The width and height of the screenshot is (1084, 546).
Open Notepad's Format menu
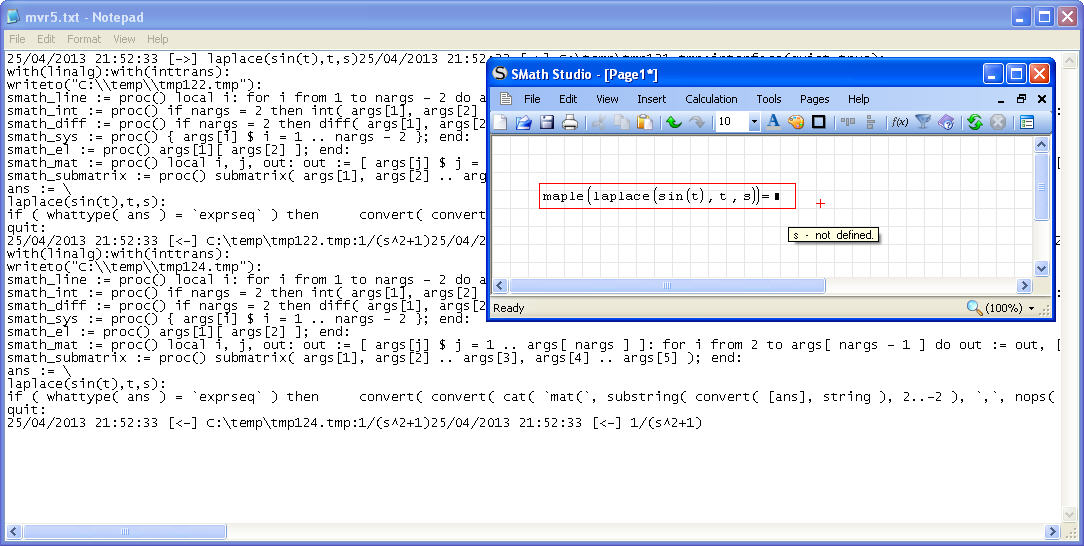(x=84, y=39)
